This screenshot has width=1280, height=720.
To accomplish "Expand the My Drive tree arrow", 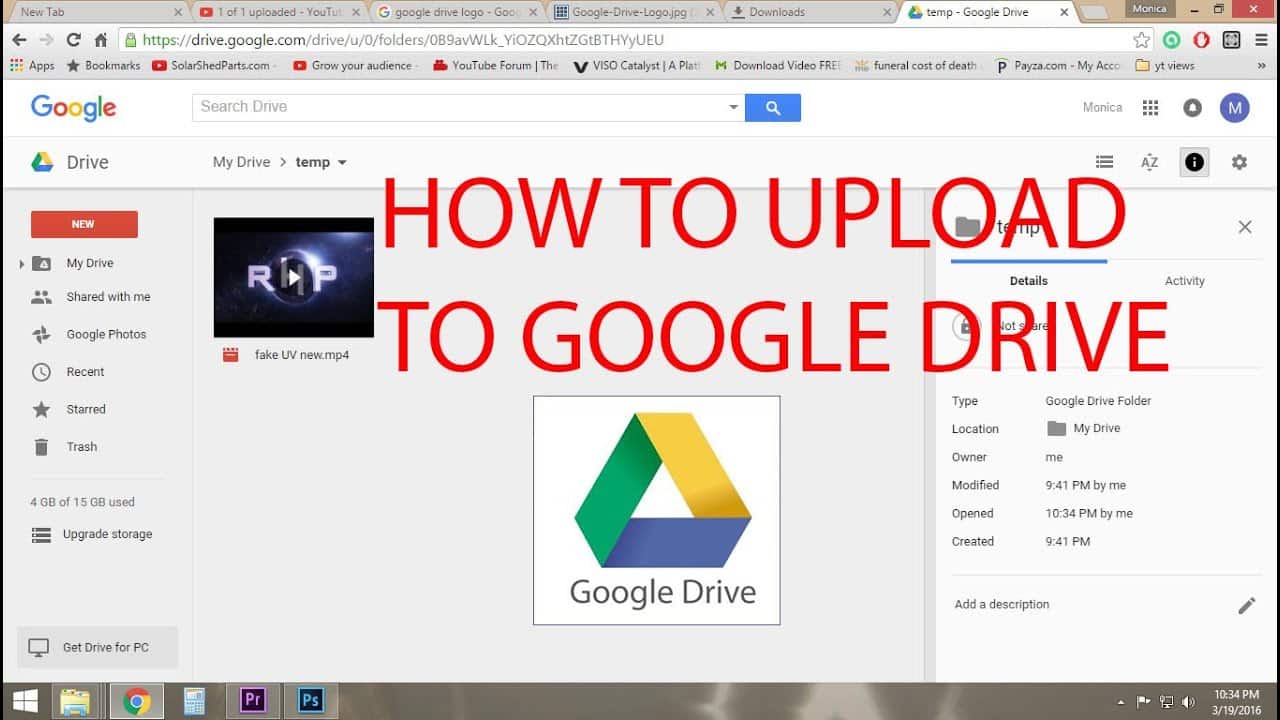I will [21, 264].
